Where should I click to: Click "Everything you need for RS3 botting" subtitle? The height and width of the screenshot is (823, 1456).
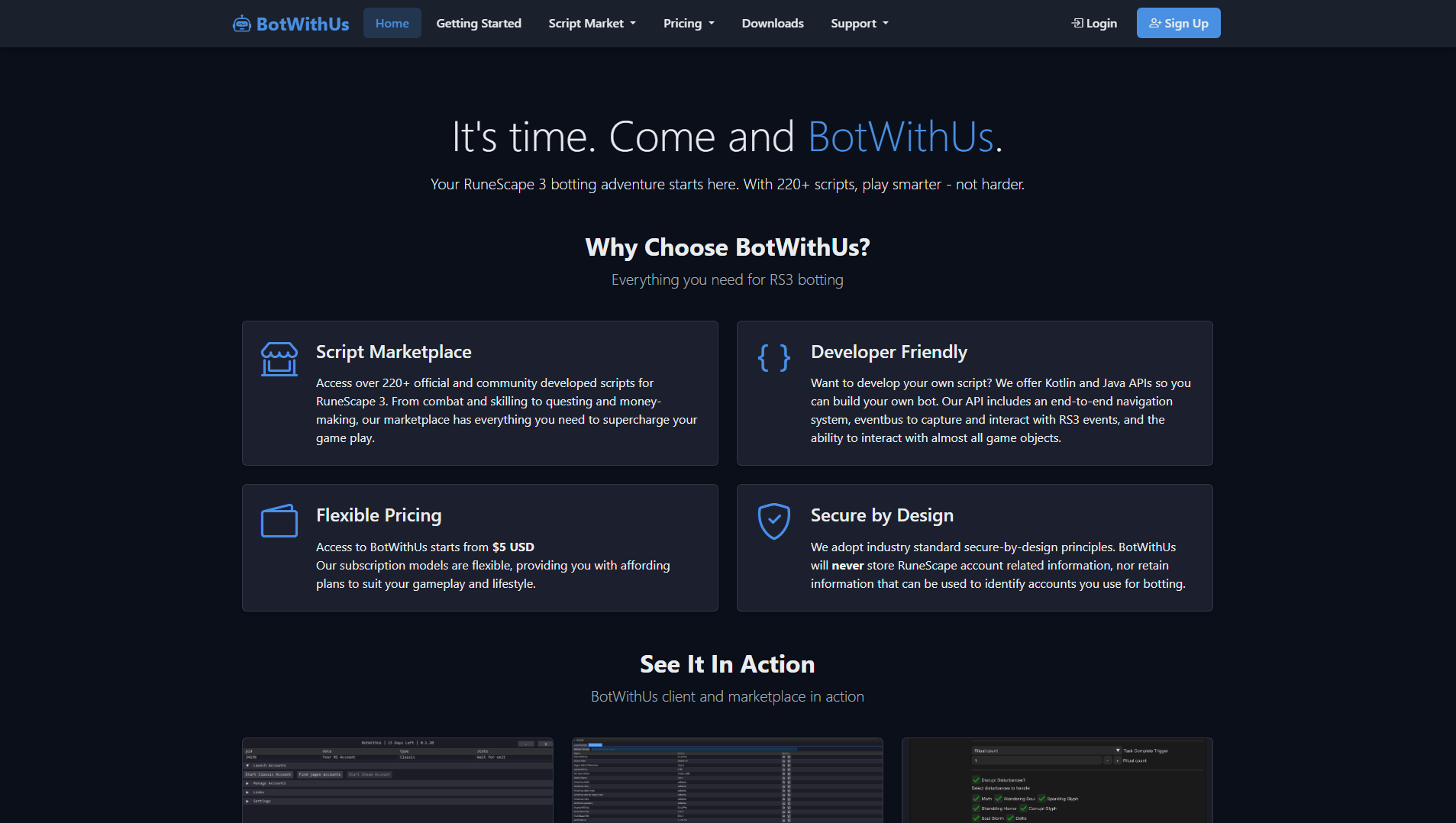[728, 280]
